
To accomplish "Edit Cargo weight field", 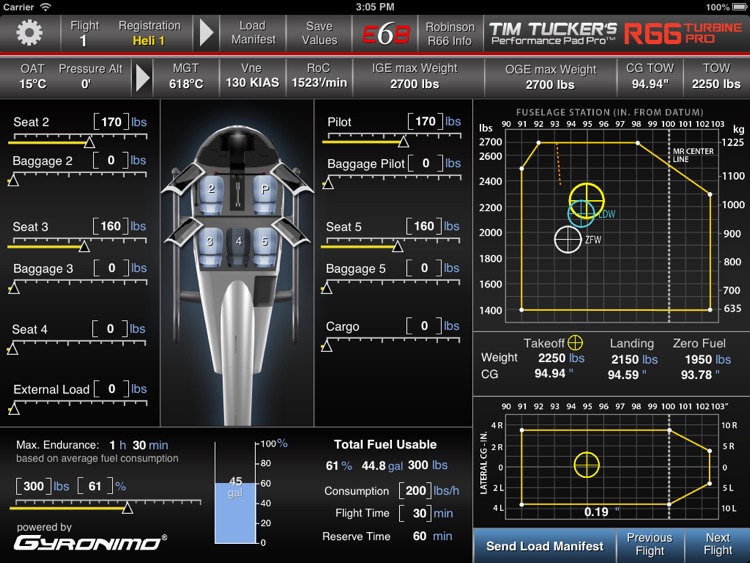I will [424, 326].
